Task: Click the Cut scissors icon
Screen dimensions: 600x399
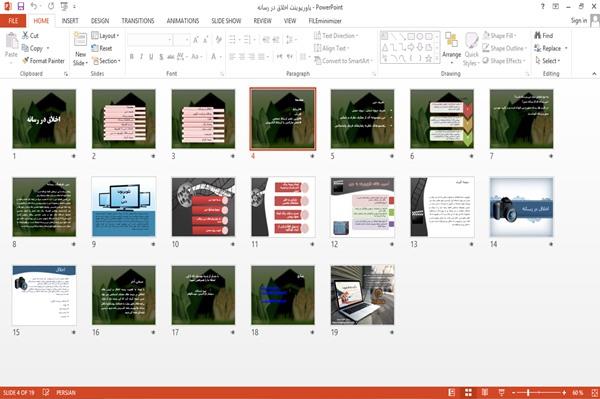Action: 26,35
